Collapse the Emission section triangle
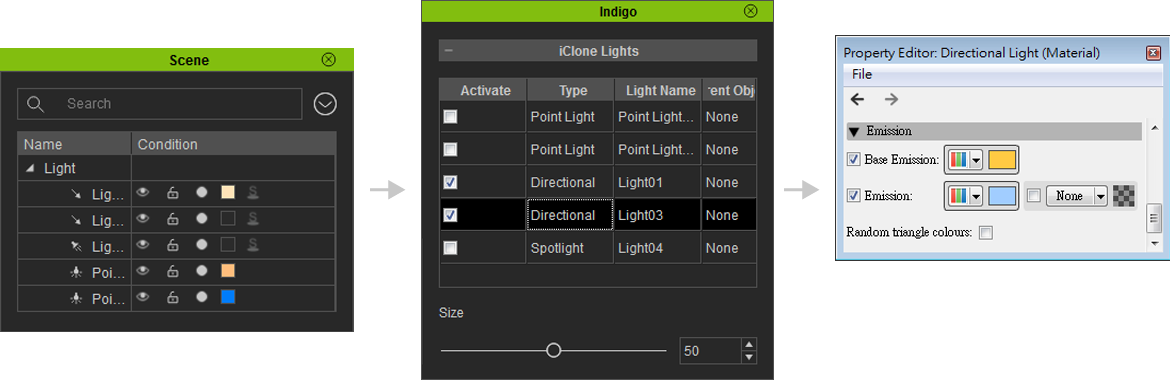Image resolution: width=1170 pixels, height=381 pixels. [854, 131]
